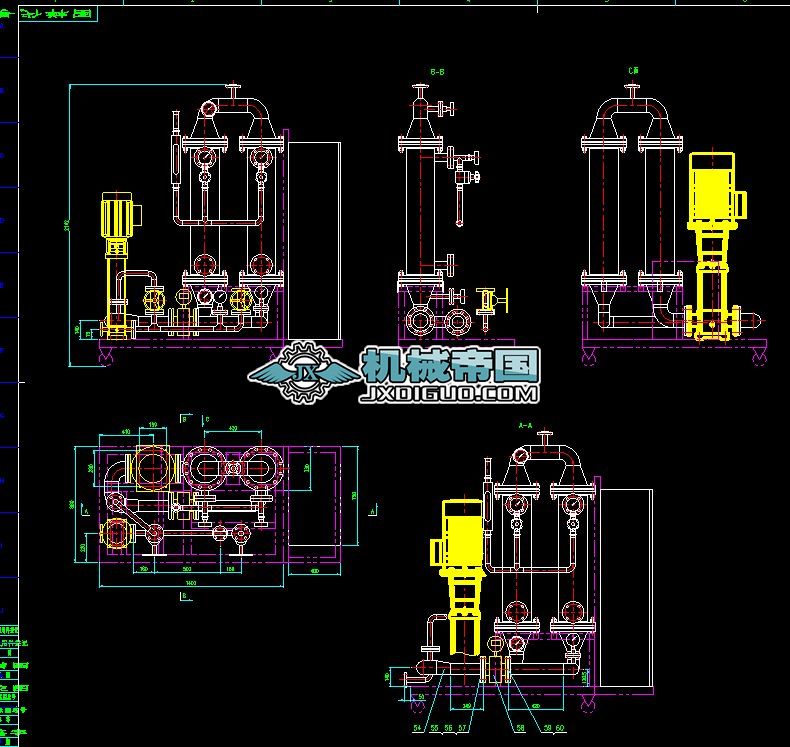Select the 420 dimension above the plan view
790x747 pixels.
233,428
